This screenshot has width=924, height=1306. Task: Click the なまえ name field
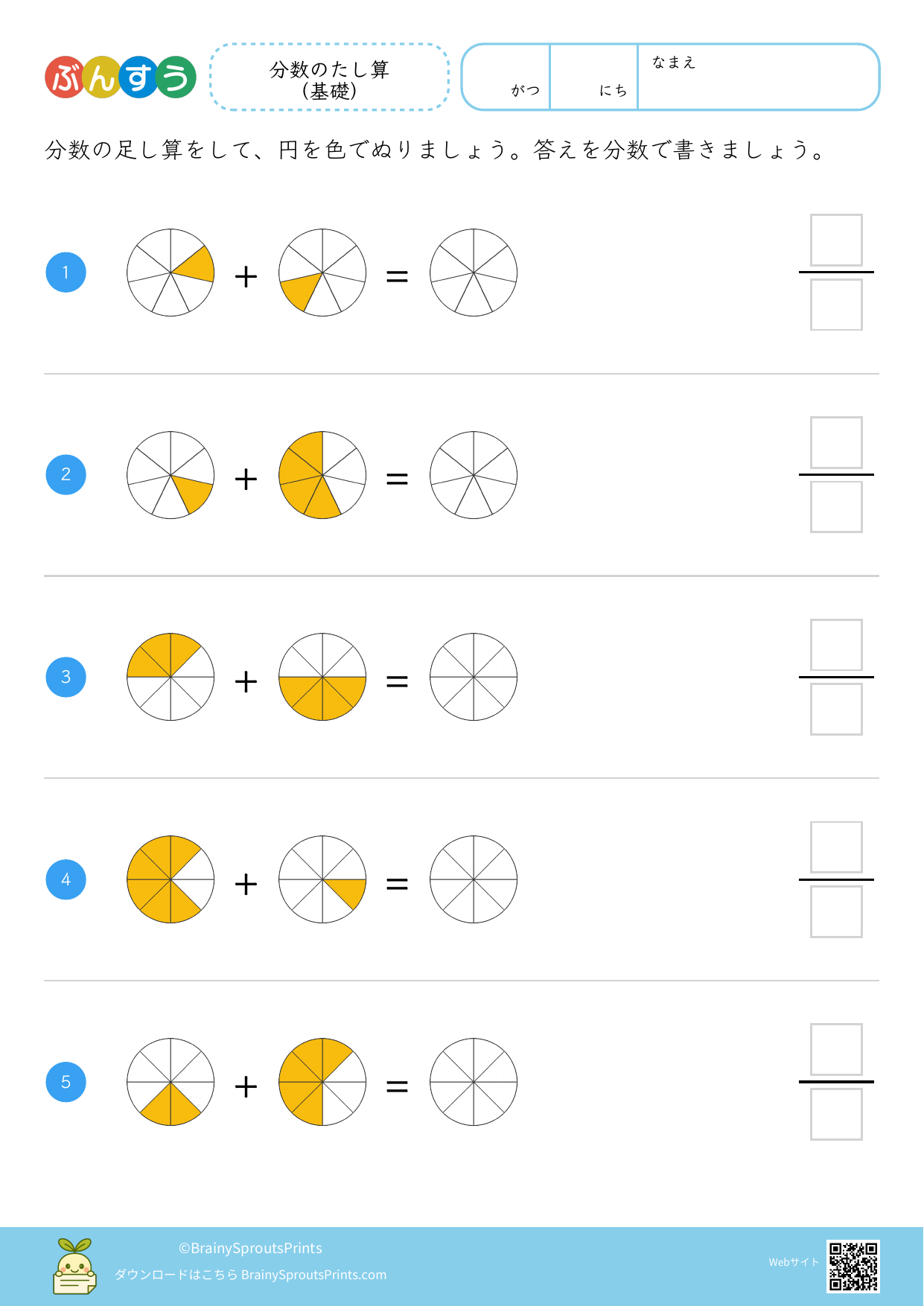(758, 77)
